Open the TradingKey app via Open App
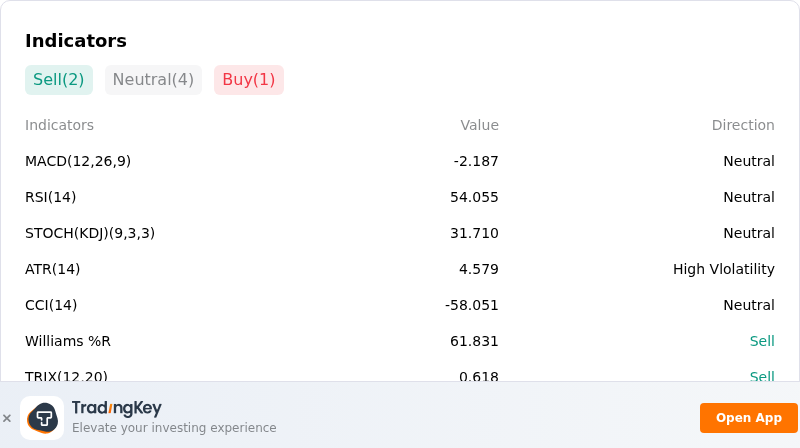Screen dimensions: 800x448 point(748,418)
